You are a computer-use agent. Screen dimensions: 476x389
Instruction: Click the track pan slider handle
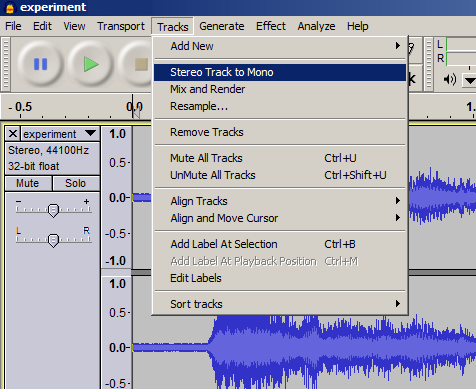(53, 240)
